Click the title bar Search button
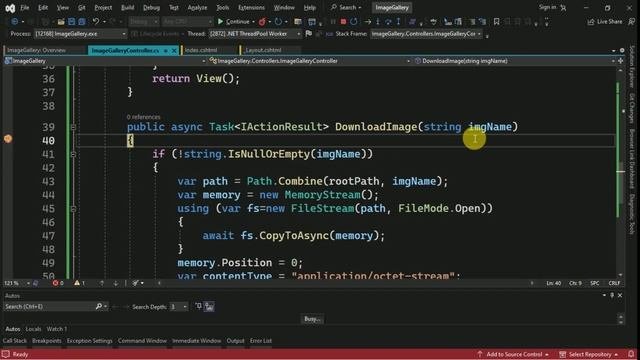 [347, 8]
